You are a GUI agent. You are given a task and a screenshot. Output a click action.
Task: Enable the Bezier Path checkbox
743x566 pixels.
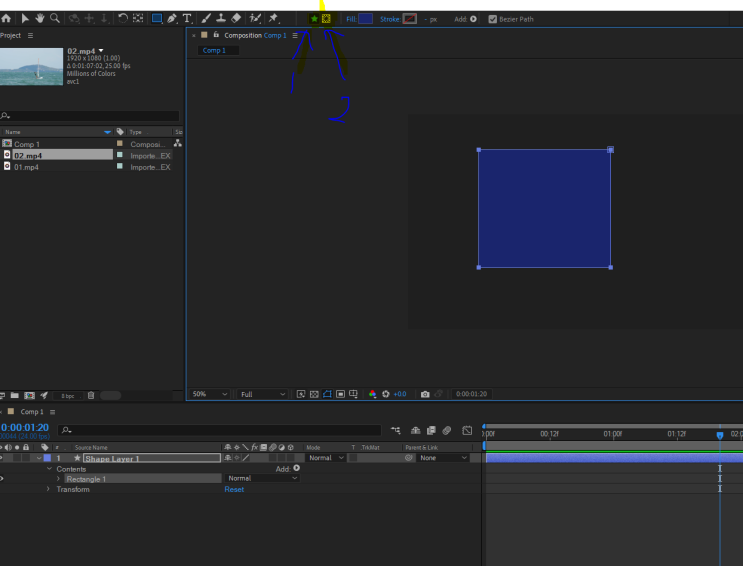492,18
